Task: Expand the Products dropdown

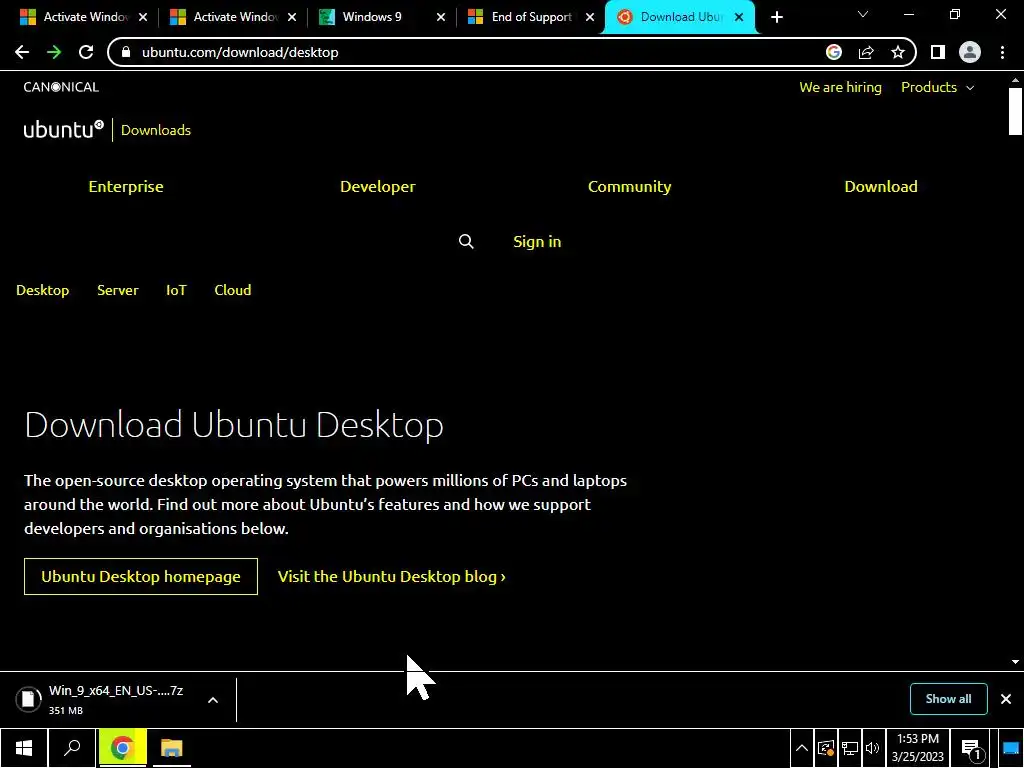Action: 937,87
